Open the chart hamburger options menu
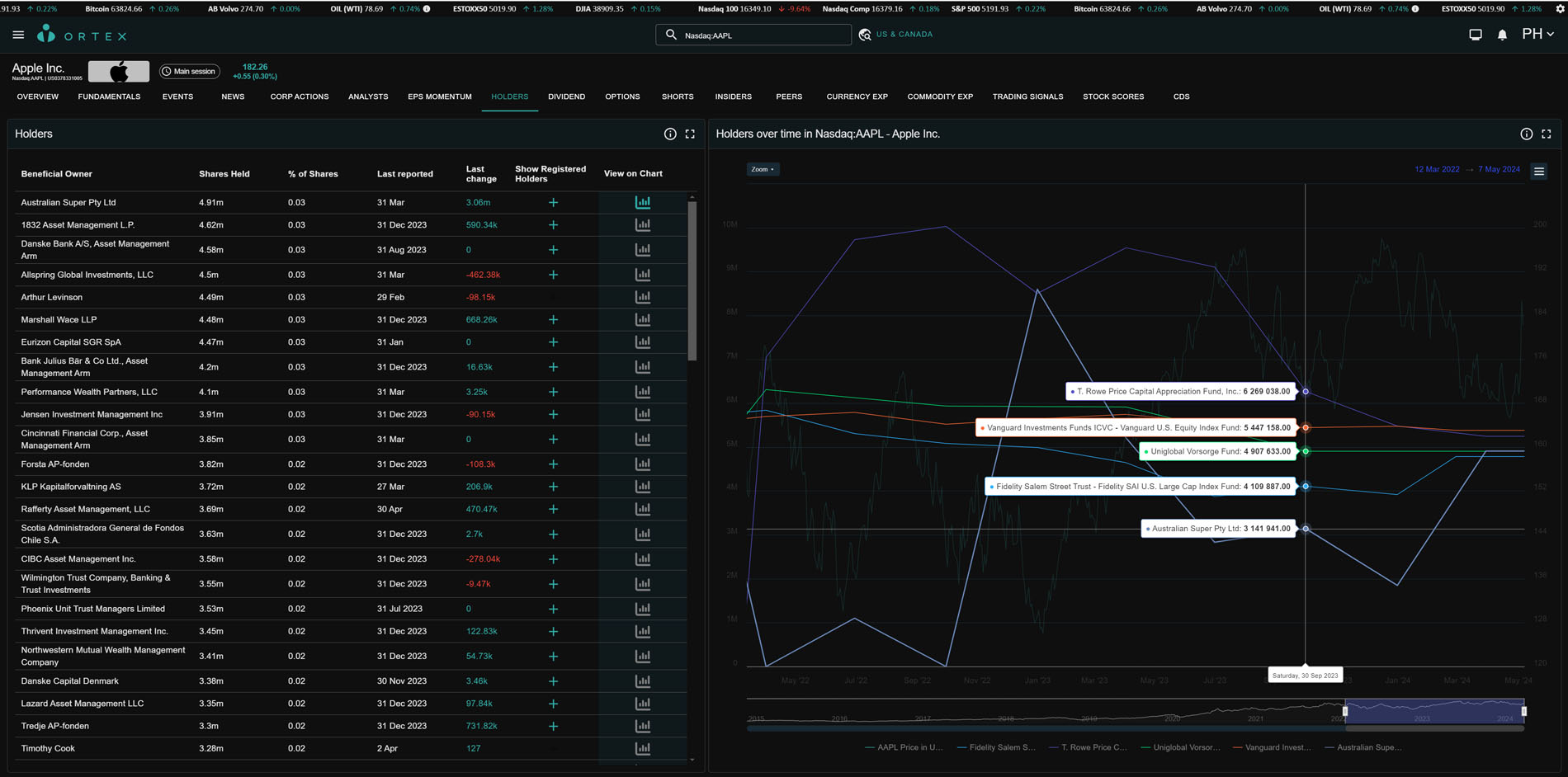This screenshot has width=1568, height=777. (1539, 172)
